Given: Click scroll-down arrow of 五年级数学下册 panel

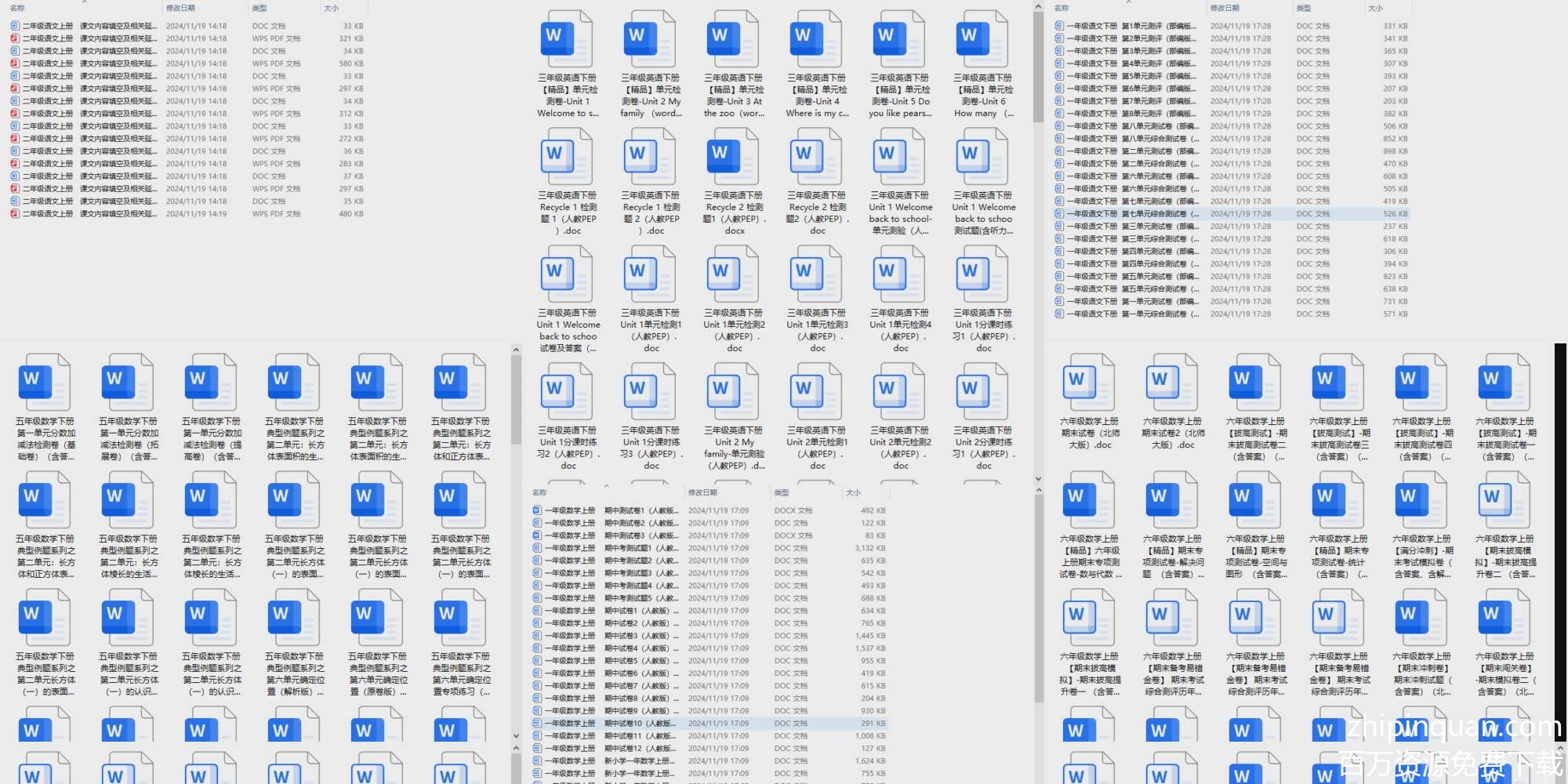Looking at the screenshot, I should (516, 736).
